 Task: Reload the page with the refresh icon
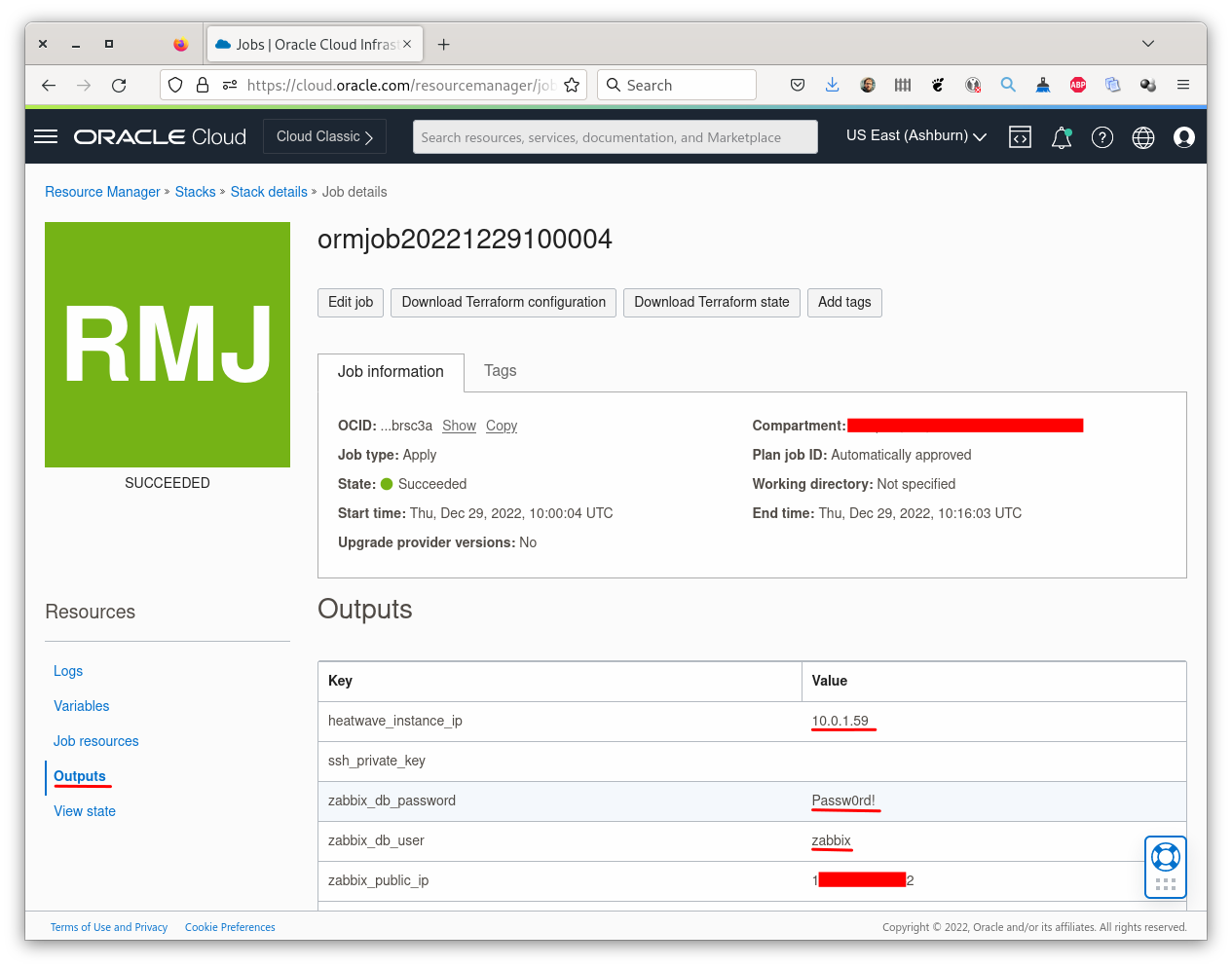click(x=119, y=85)
